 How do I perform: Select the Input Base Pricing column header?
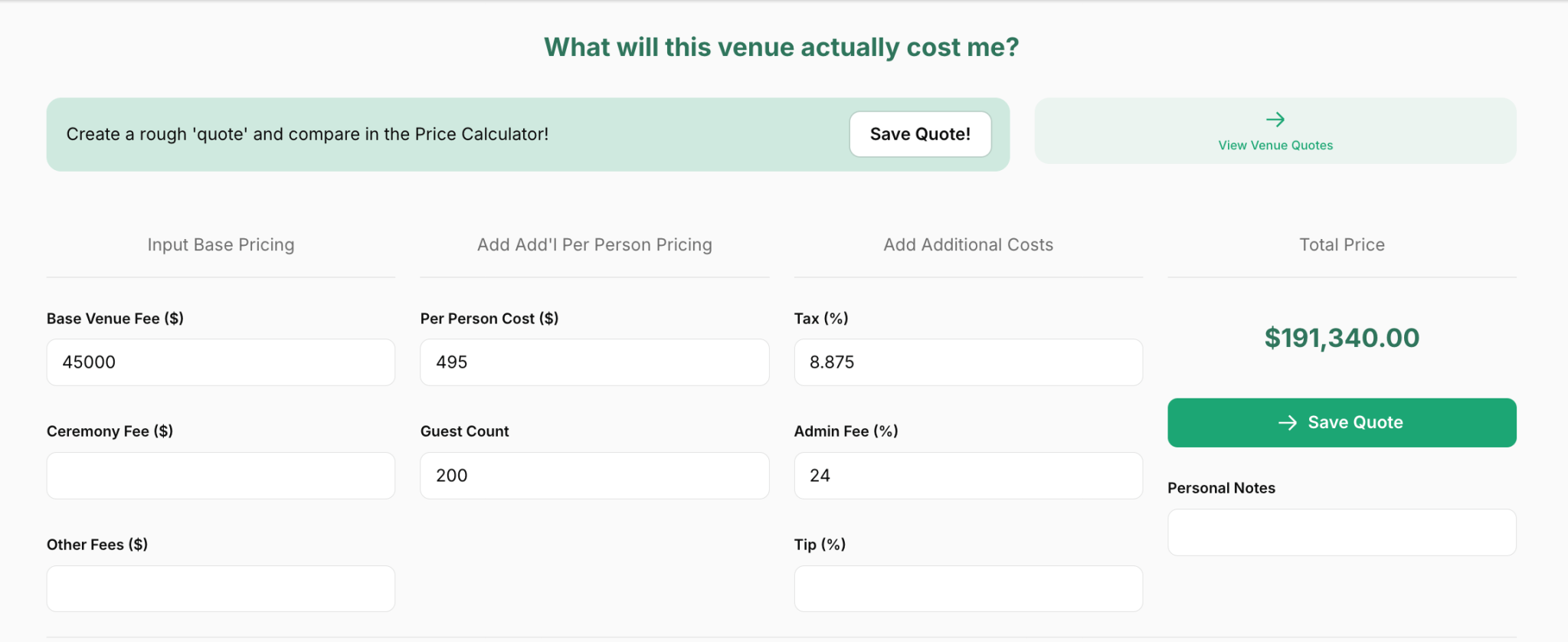(x=221, y=244)
